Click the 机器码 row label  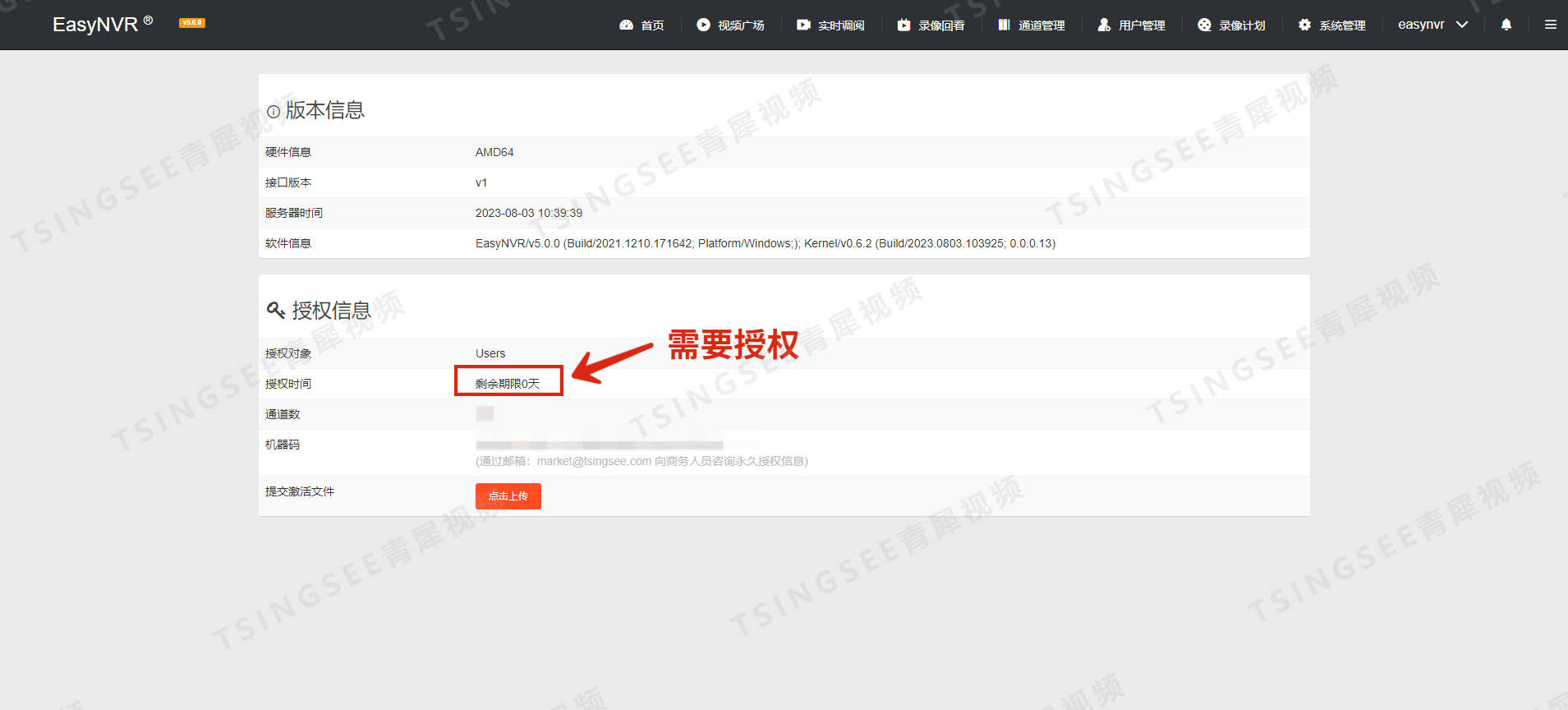coord(283,445)
